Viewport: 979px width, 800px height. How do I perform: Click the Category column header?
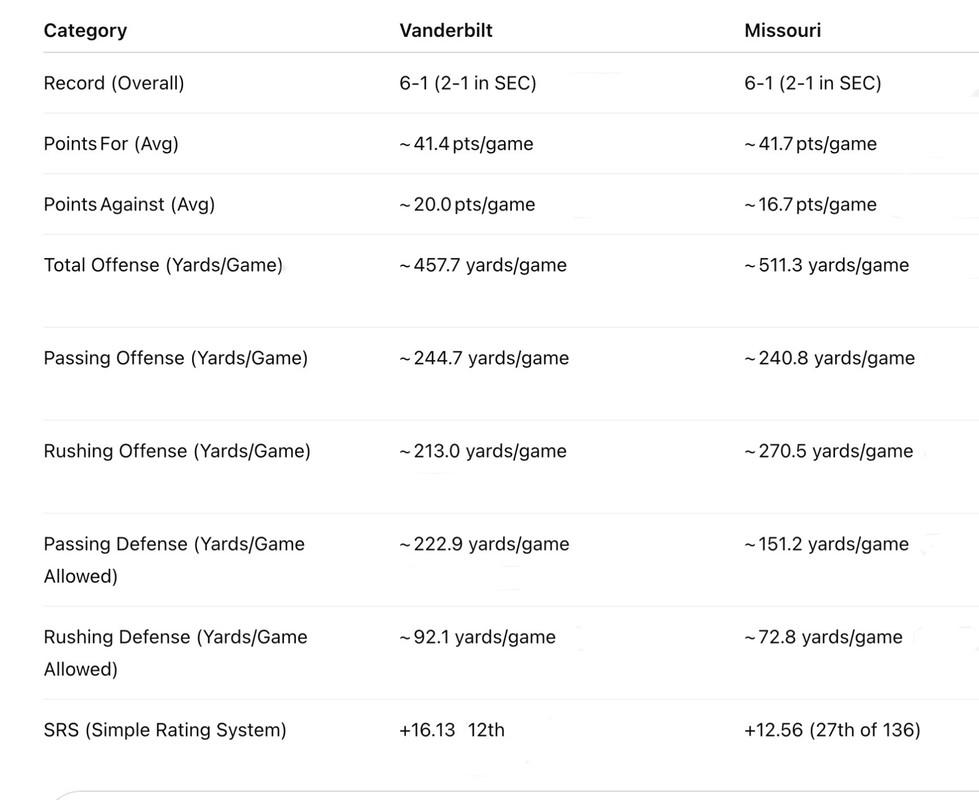tap(85, 30)
